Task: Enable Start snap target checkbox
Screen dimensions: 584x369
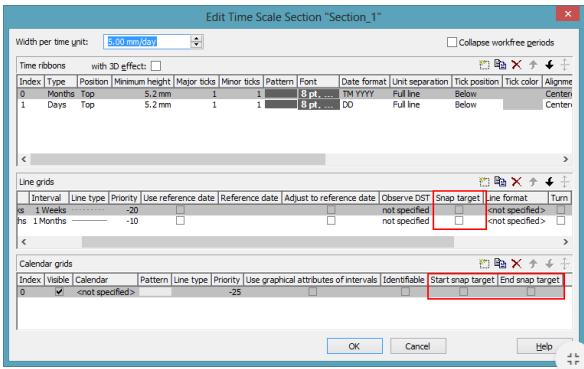Action: [463, 292]
